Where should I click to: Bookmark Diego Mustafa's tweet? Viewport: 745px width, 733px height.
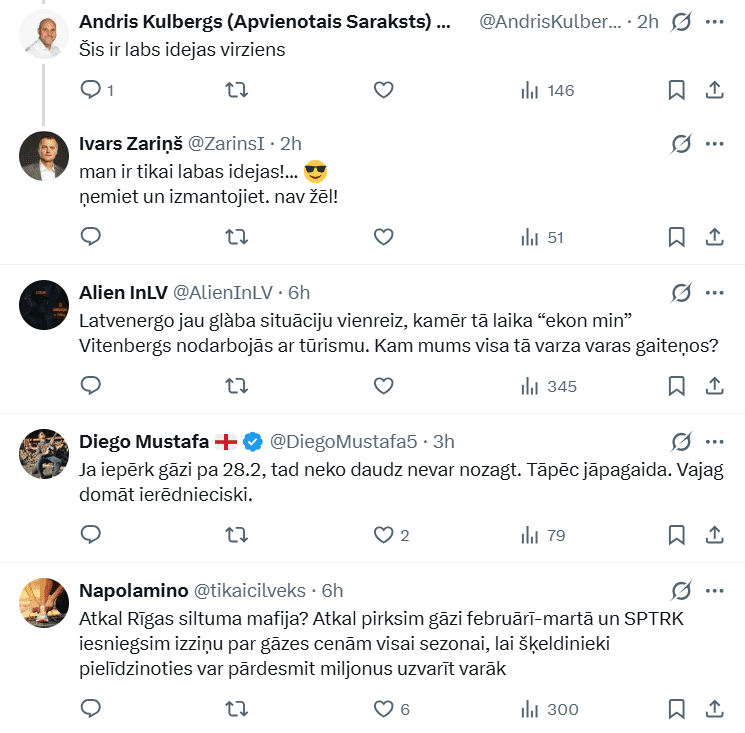pos(676,535)
